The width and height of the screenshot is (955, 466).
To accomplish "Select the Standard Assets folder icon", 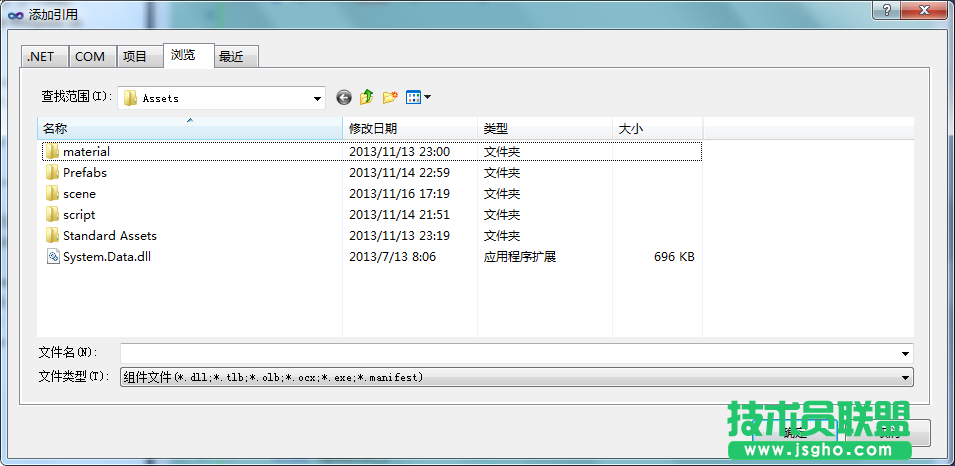I will click(x=52, y=236).
